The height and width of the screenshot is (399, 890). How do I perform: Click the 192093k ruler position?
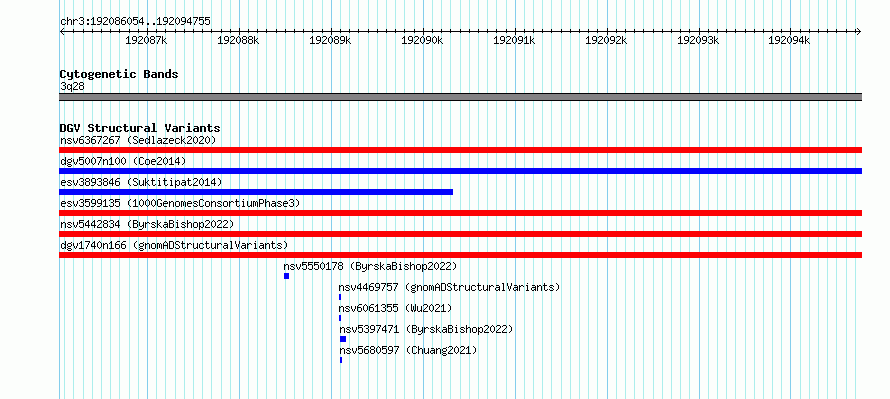click(x=699, y=40)
